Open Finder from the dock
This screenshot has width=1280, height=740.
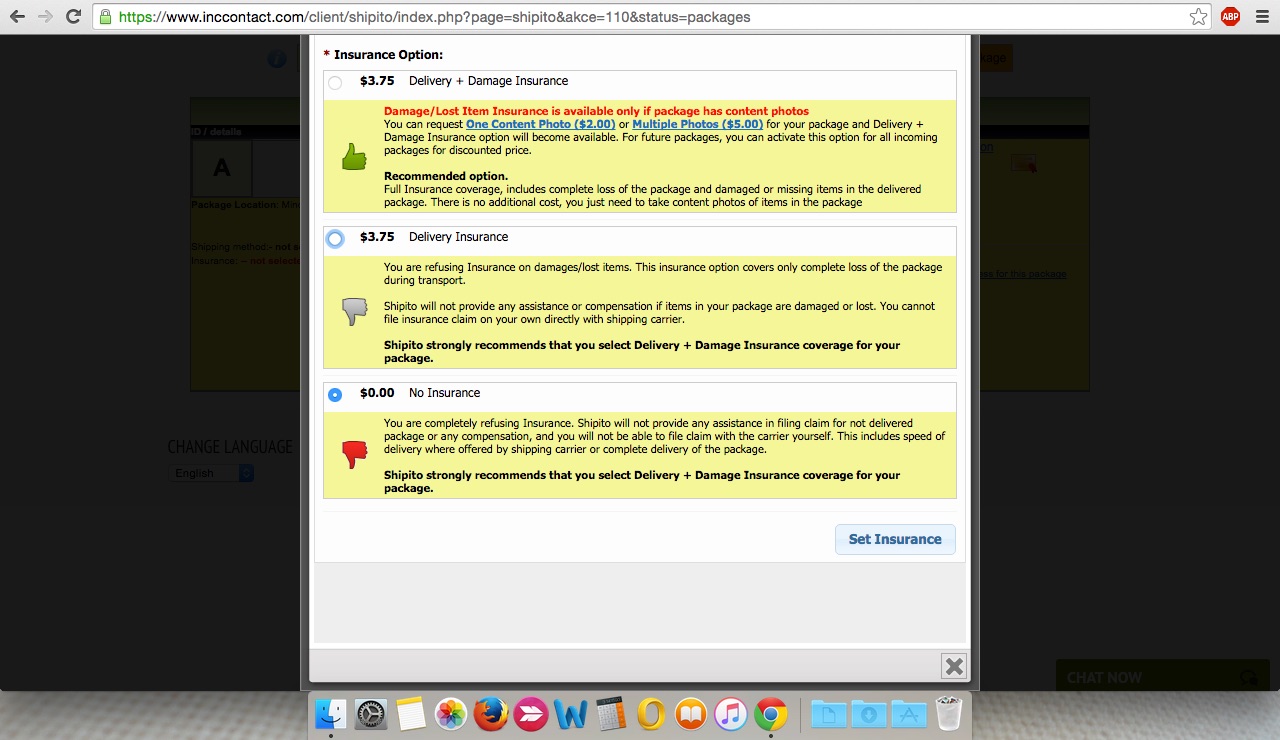point(331,714)
